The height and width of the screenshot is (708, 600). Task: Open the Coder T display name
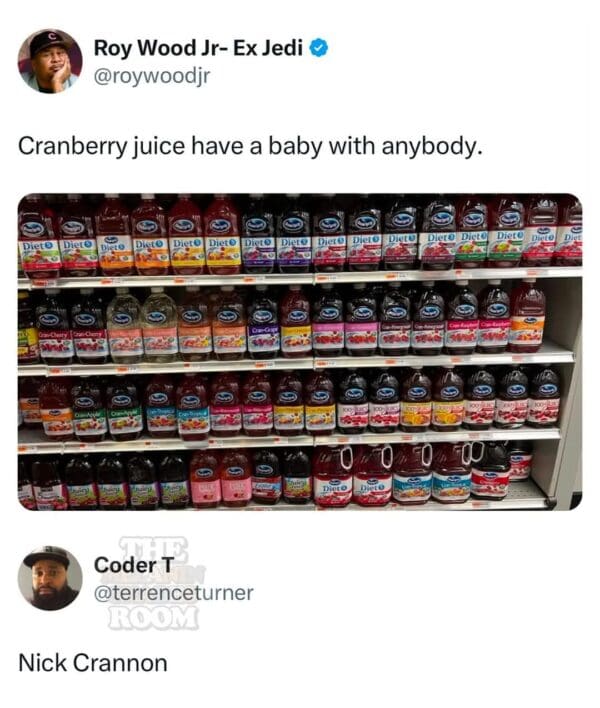pos(134,564)
